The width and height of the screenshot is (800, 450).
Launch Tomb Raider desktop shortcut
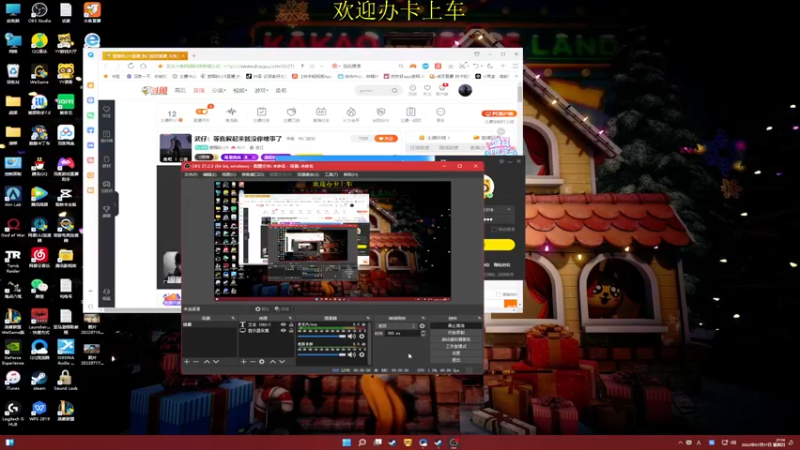point(13,261)
